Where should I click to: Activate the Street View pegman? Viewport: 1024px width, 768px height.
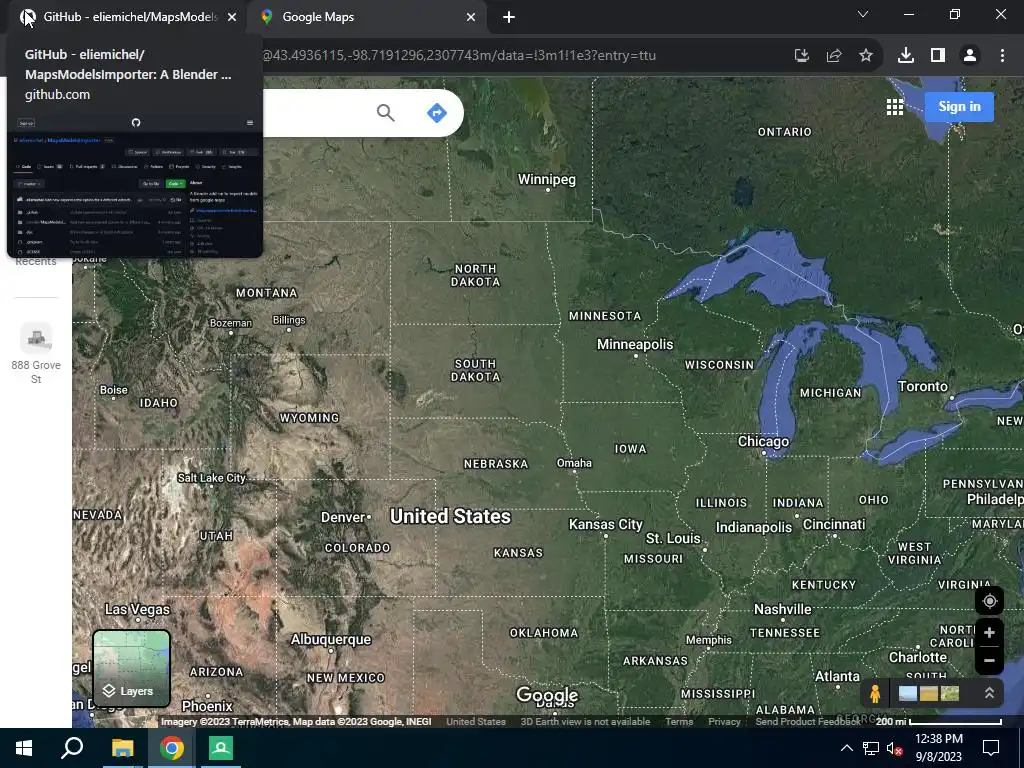pos(875,694)
